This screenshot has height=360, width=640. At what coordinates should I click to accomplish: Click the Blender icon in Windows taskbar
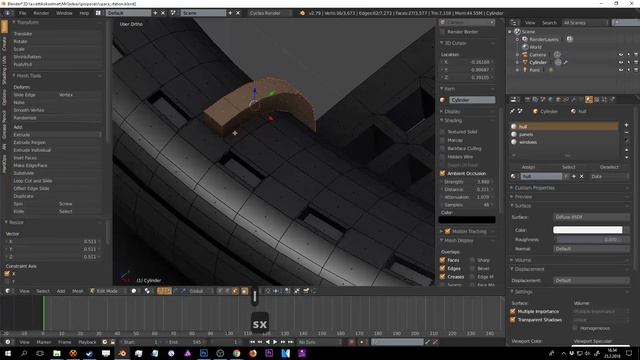coord(122,353)
